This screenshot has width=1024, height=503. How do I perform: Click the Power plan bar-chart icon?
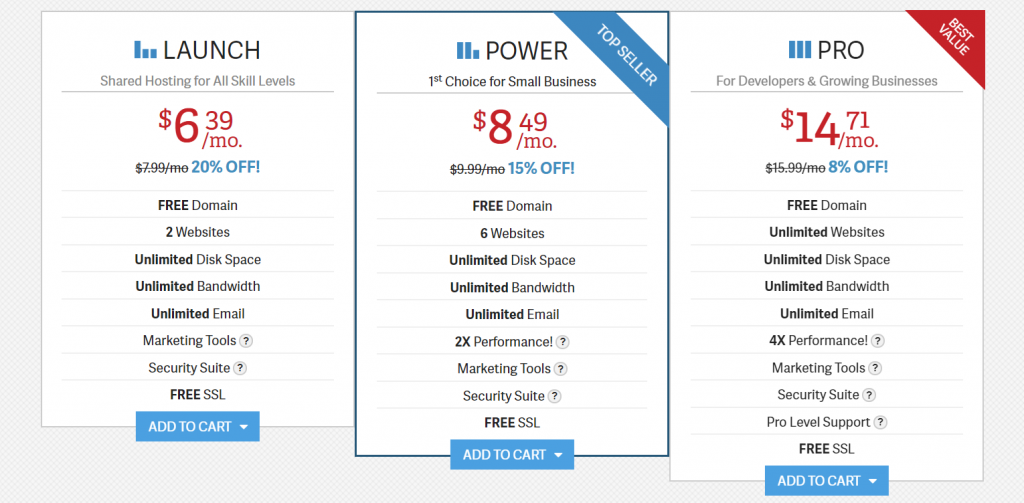468,50
